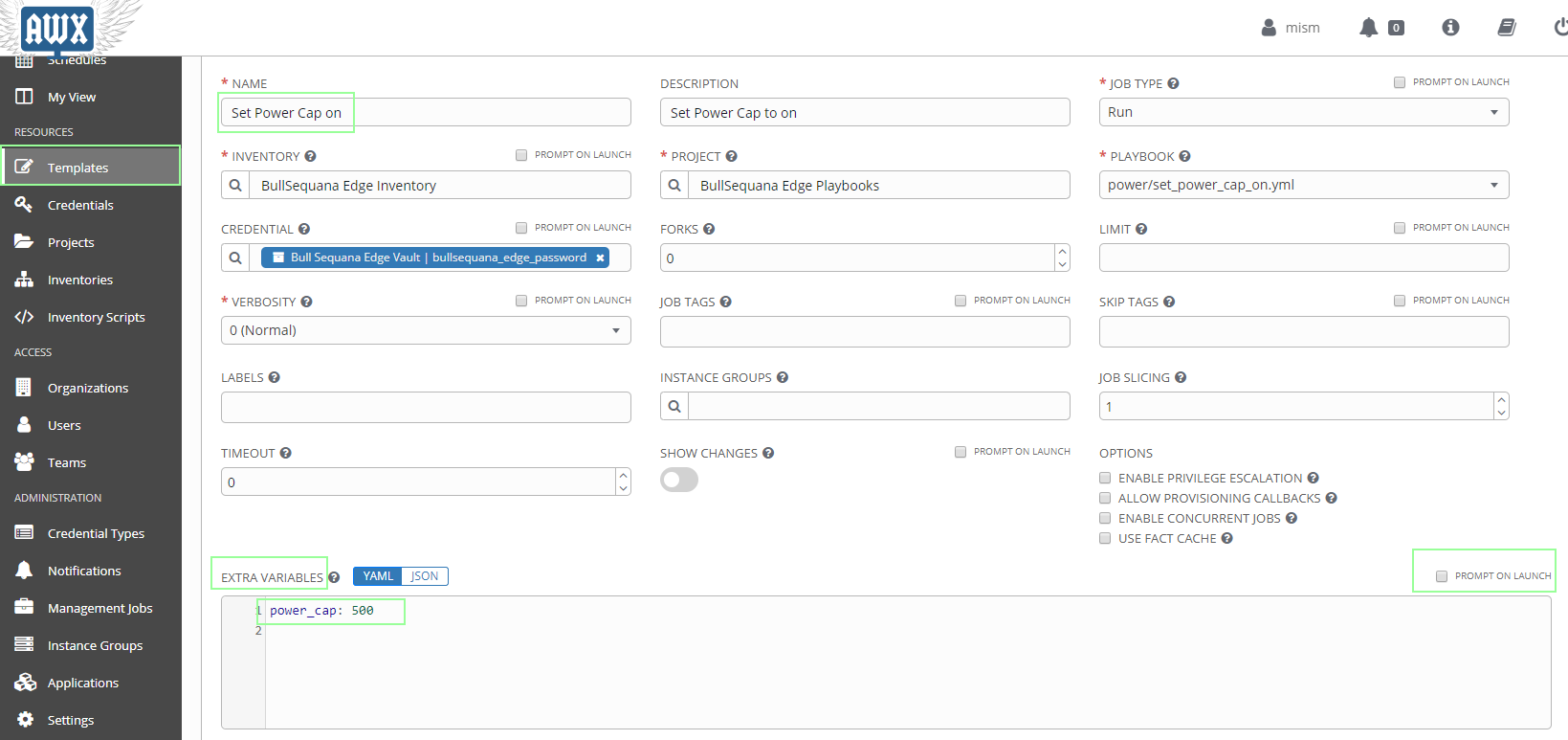1568x740 pixels.
Task: Toggle the Show Changes switch
Action: [679, 480]
